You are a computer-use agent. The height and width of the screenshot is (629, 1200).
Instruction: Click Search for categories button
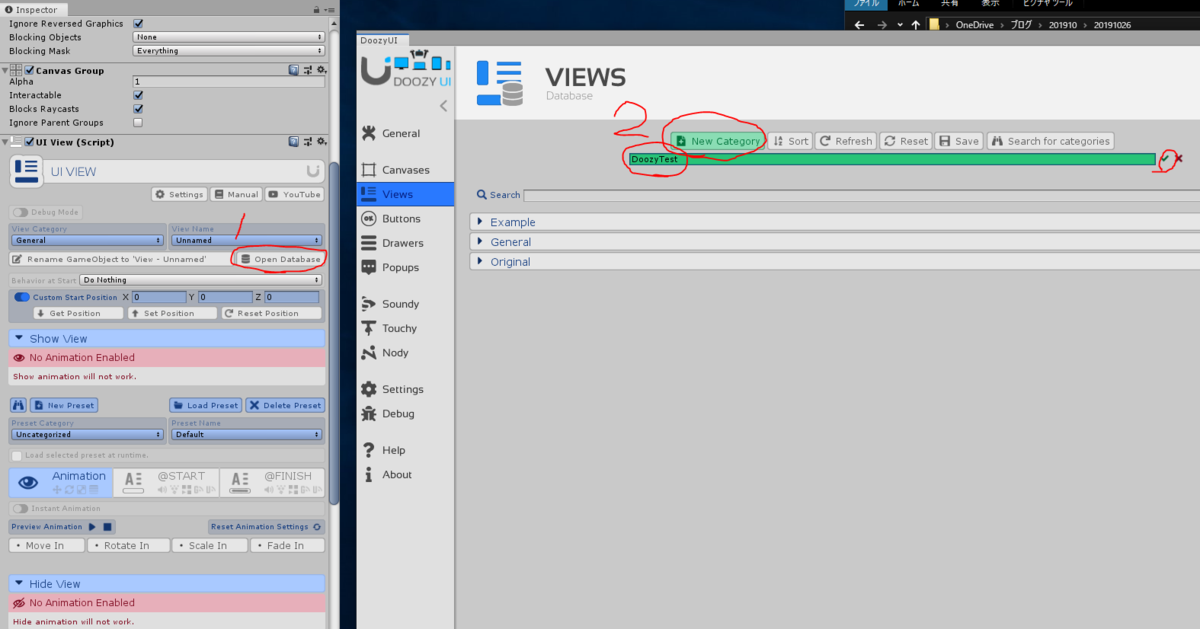1050,141
